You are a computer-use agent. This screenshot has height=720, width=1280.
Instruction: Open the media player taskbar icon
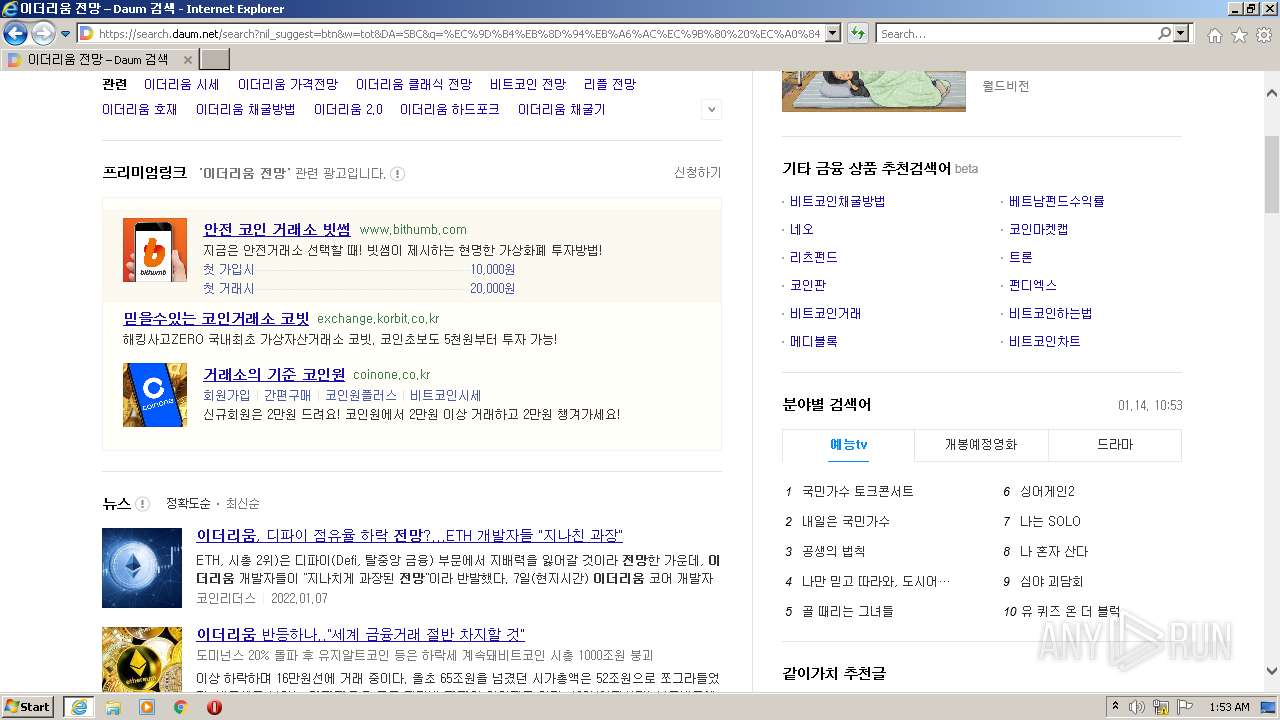click(147, 707)
